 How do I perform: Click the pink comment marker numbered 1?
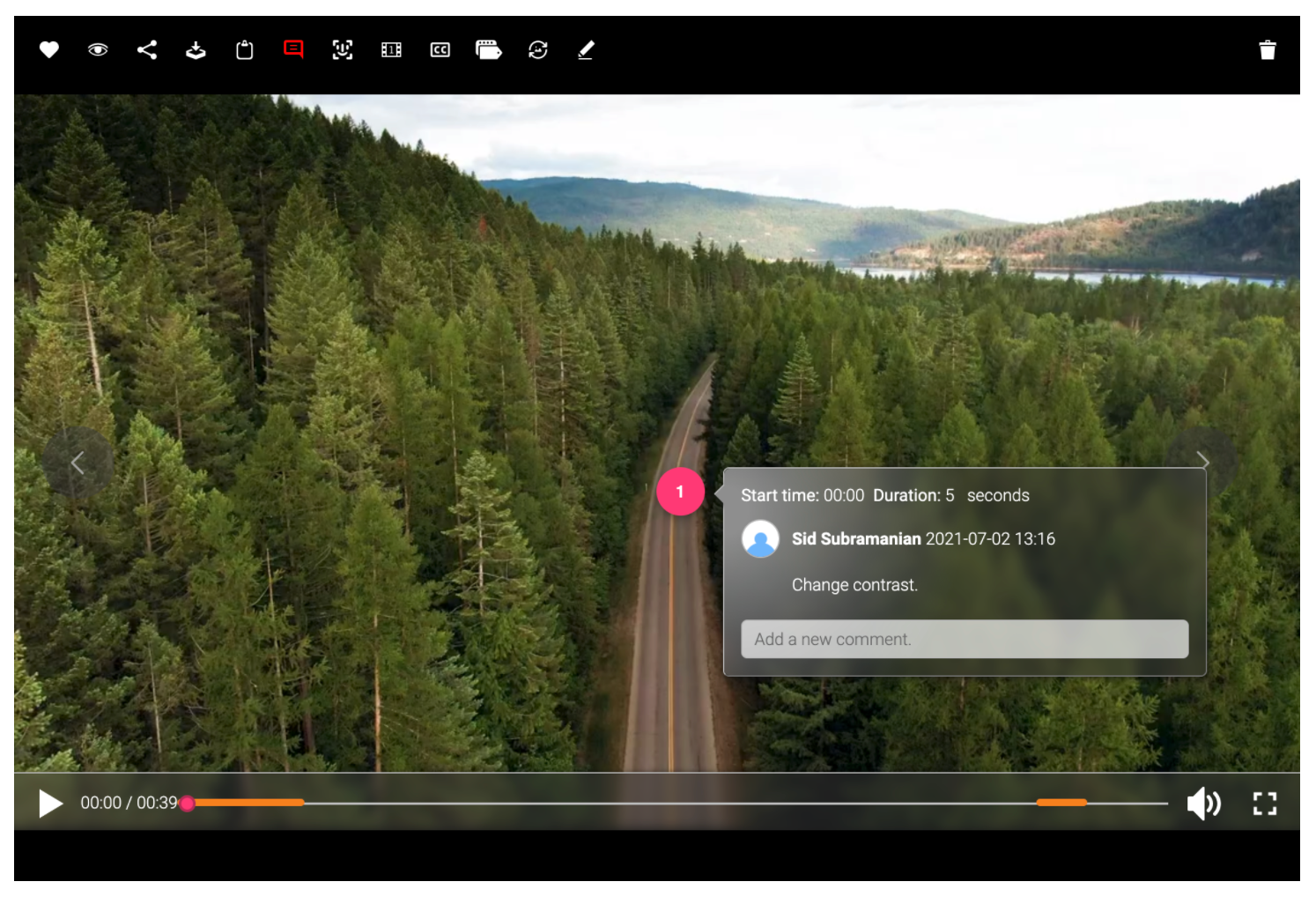pyautogui.click(x=680, y=492)
